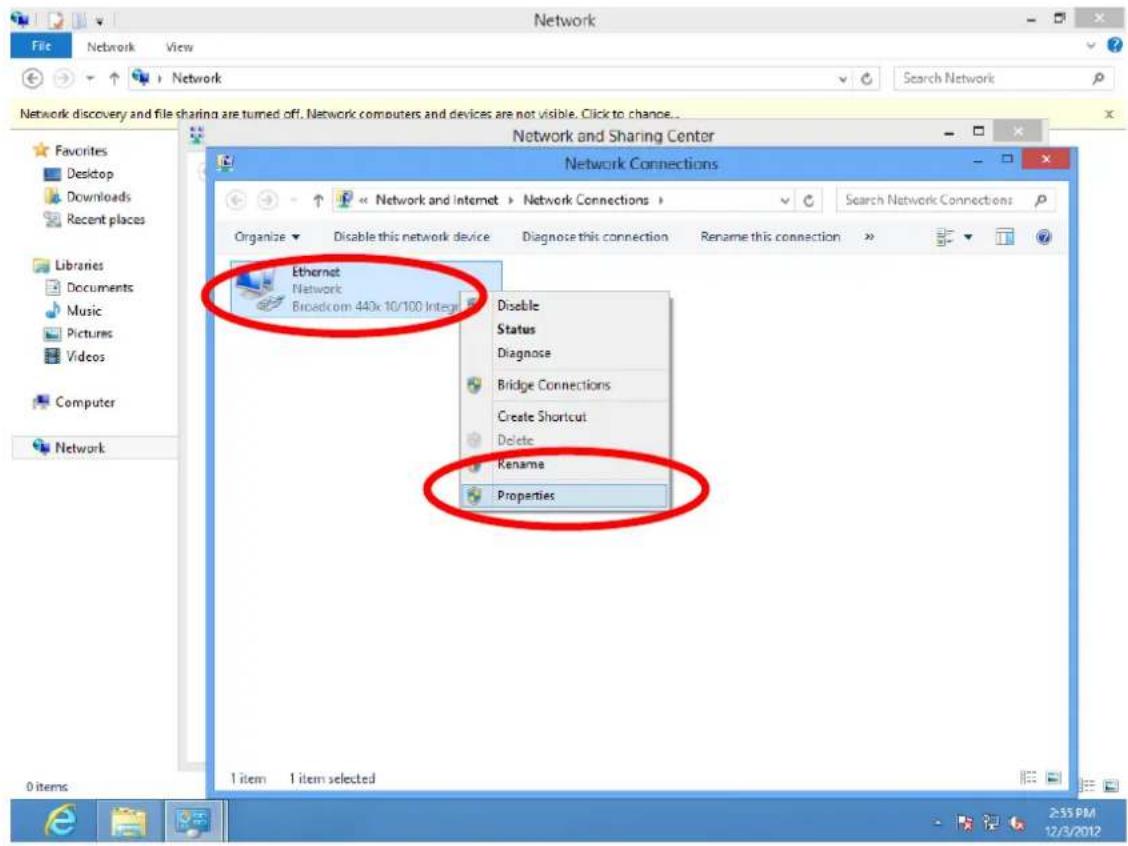Image resolution: width=1128 pixels, height=846 pixels.
Task: Expand the toolbar overflow chevron
Action: pyautogui.click(x=869, y=237)
